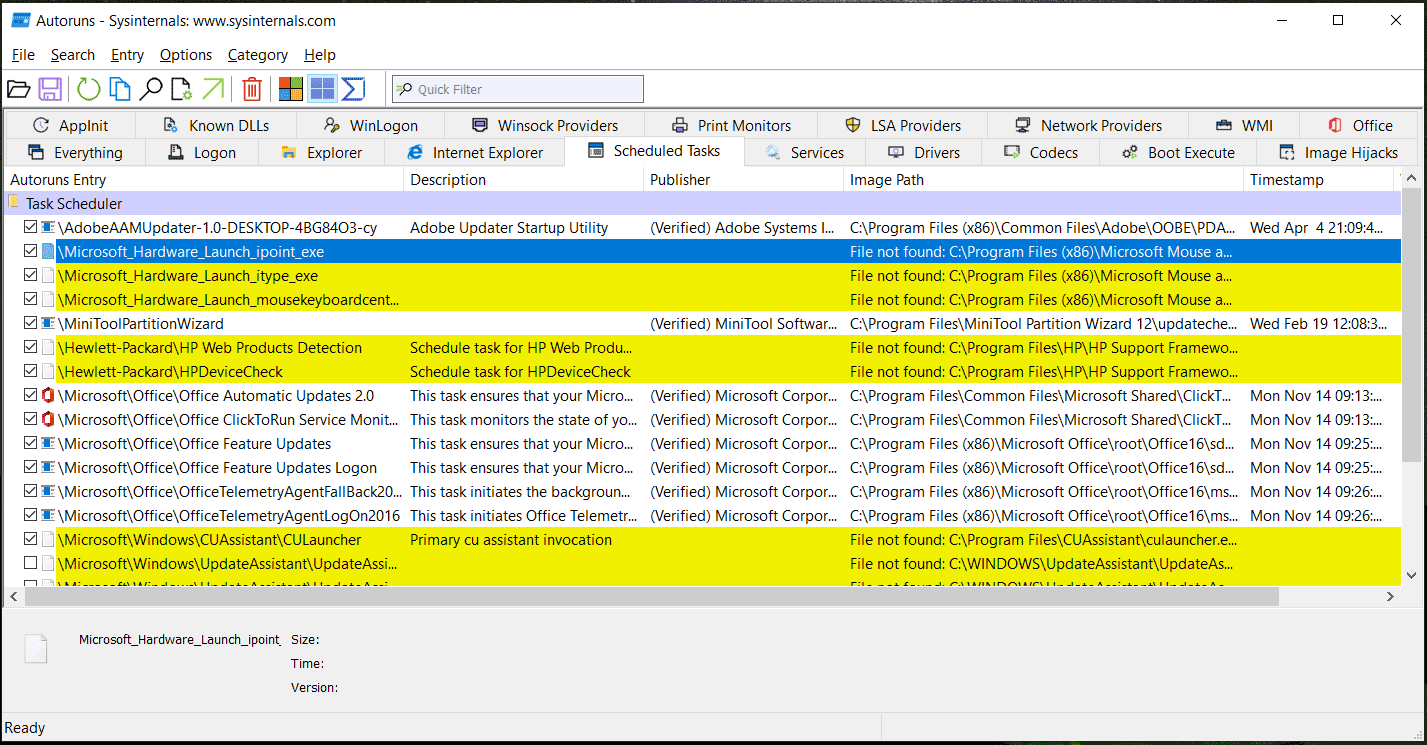
Task: Click the blue four-pane grid toolbar icon
Action: (322, 89)
